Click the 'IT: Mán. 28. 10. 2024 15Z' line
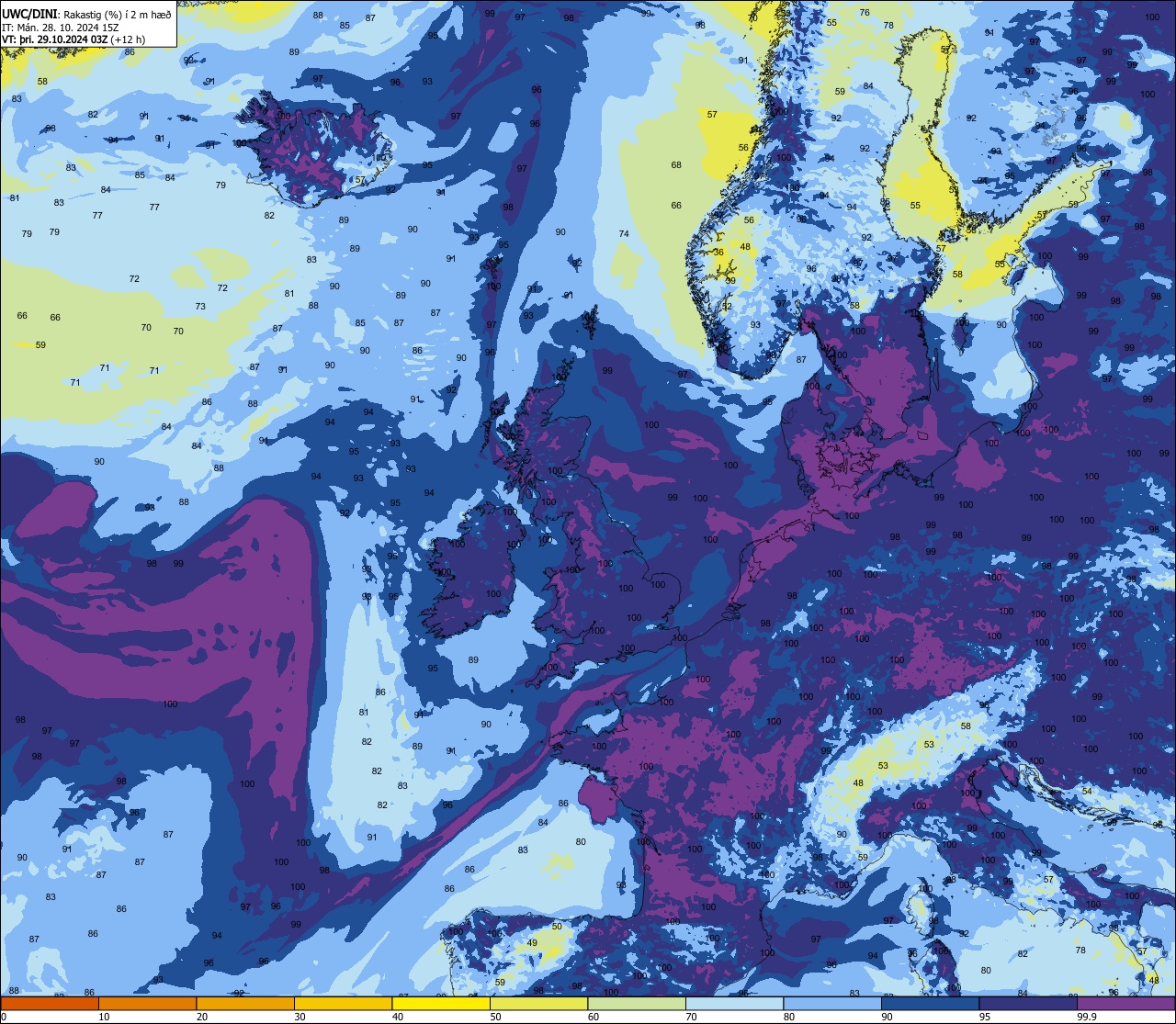The width and height of the screenshot is (1176, 1024). 60,28
